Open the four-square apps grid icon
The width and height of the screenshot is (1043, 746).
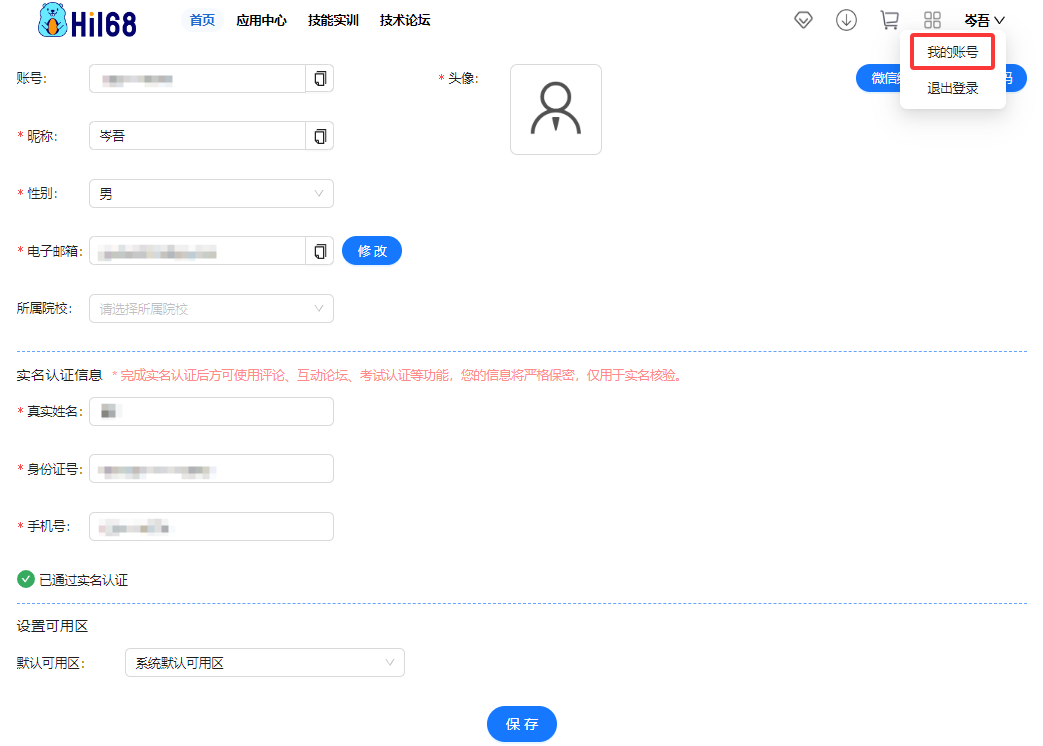(x=932, y=20)
